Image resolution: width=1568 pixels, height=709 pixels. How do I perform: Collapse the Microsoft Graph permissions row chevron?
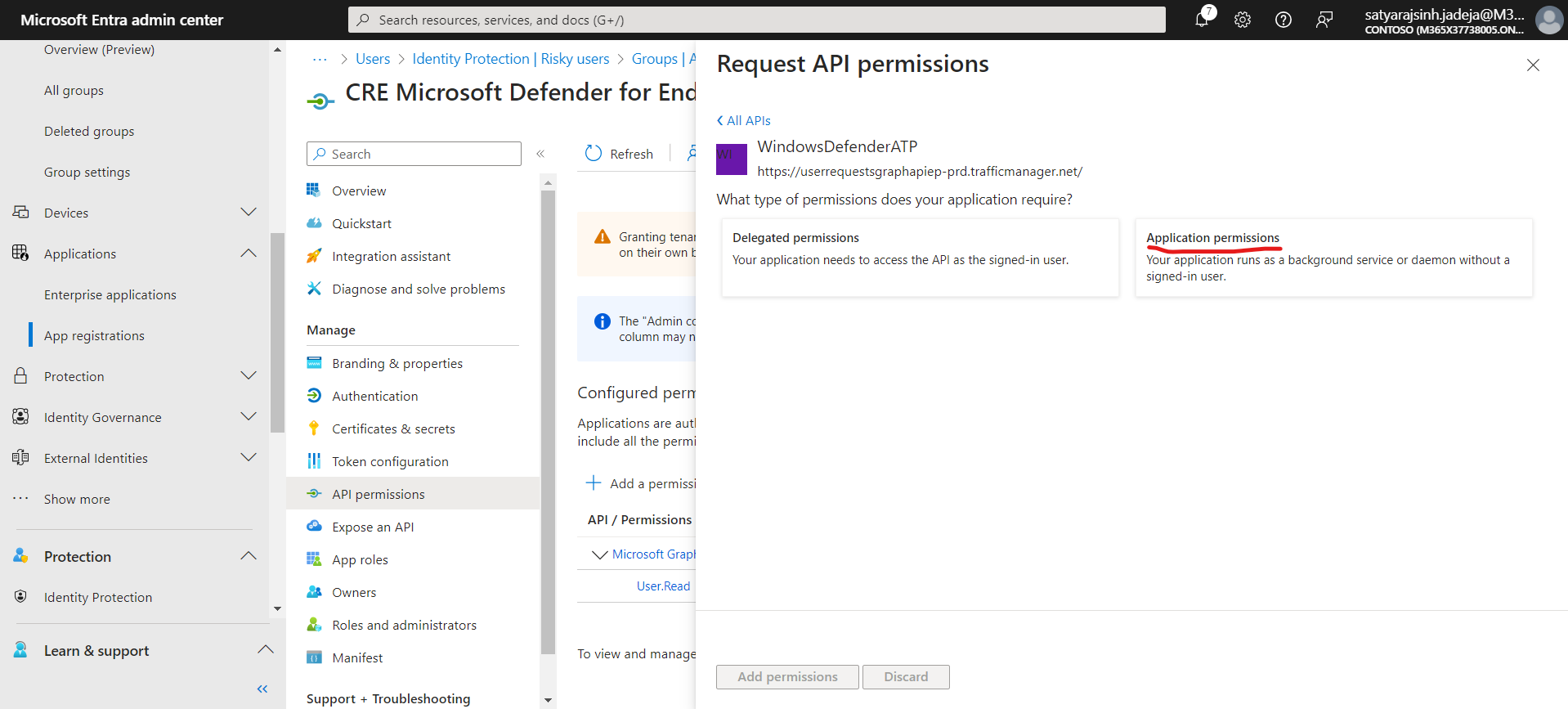pos(599,554)
